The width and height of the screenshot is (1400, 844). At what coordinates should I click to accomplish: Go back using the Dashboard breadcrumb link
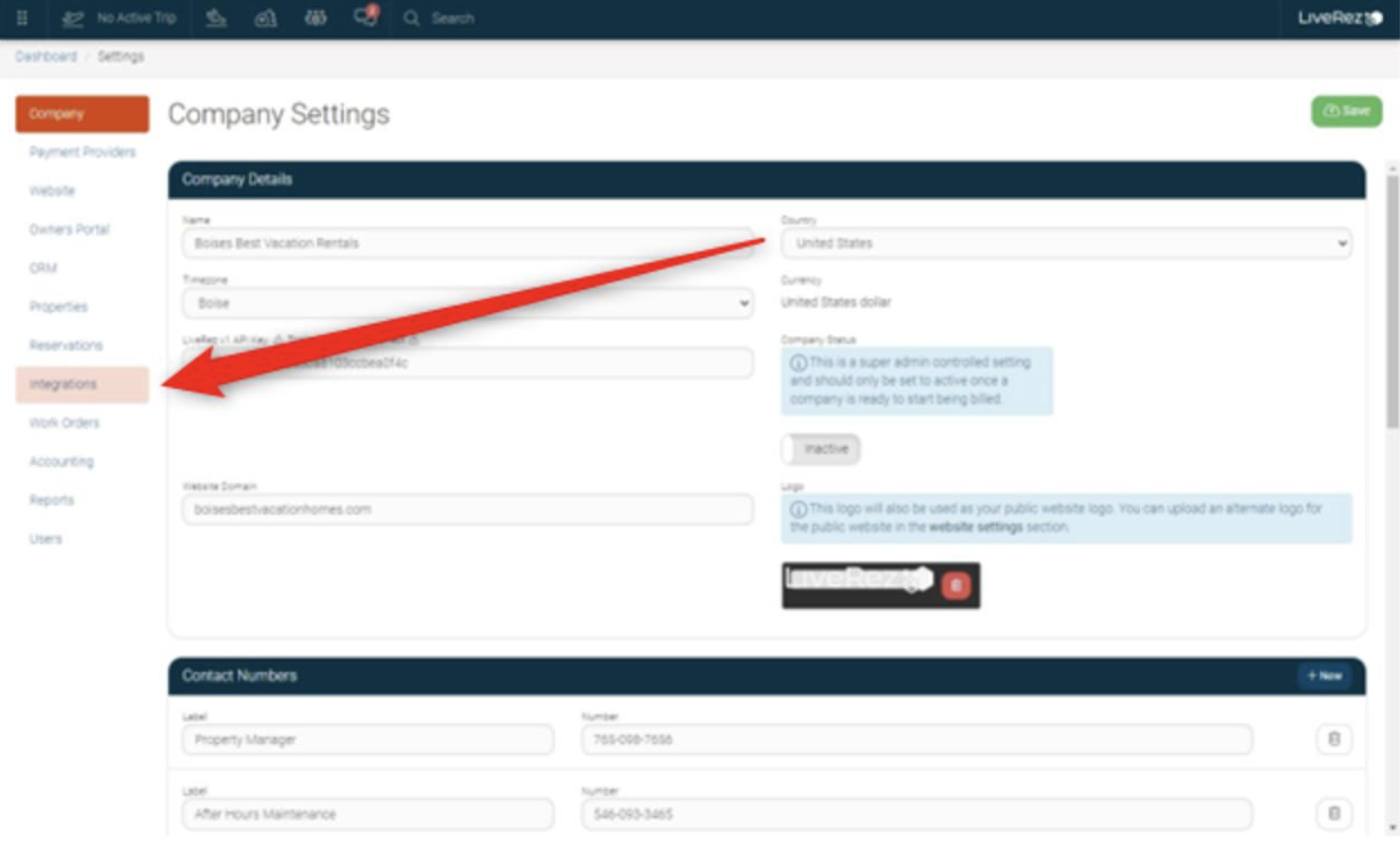[46, 56]
